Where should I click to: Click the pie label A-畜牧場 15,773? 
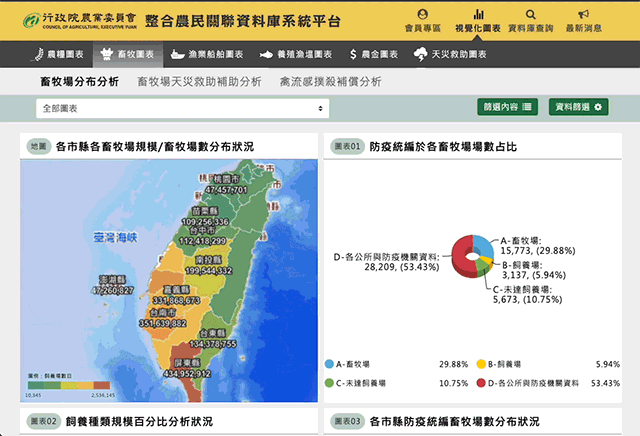point(538,246)
